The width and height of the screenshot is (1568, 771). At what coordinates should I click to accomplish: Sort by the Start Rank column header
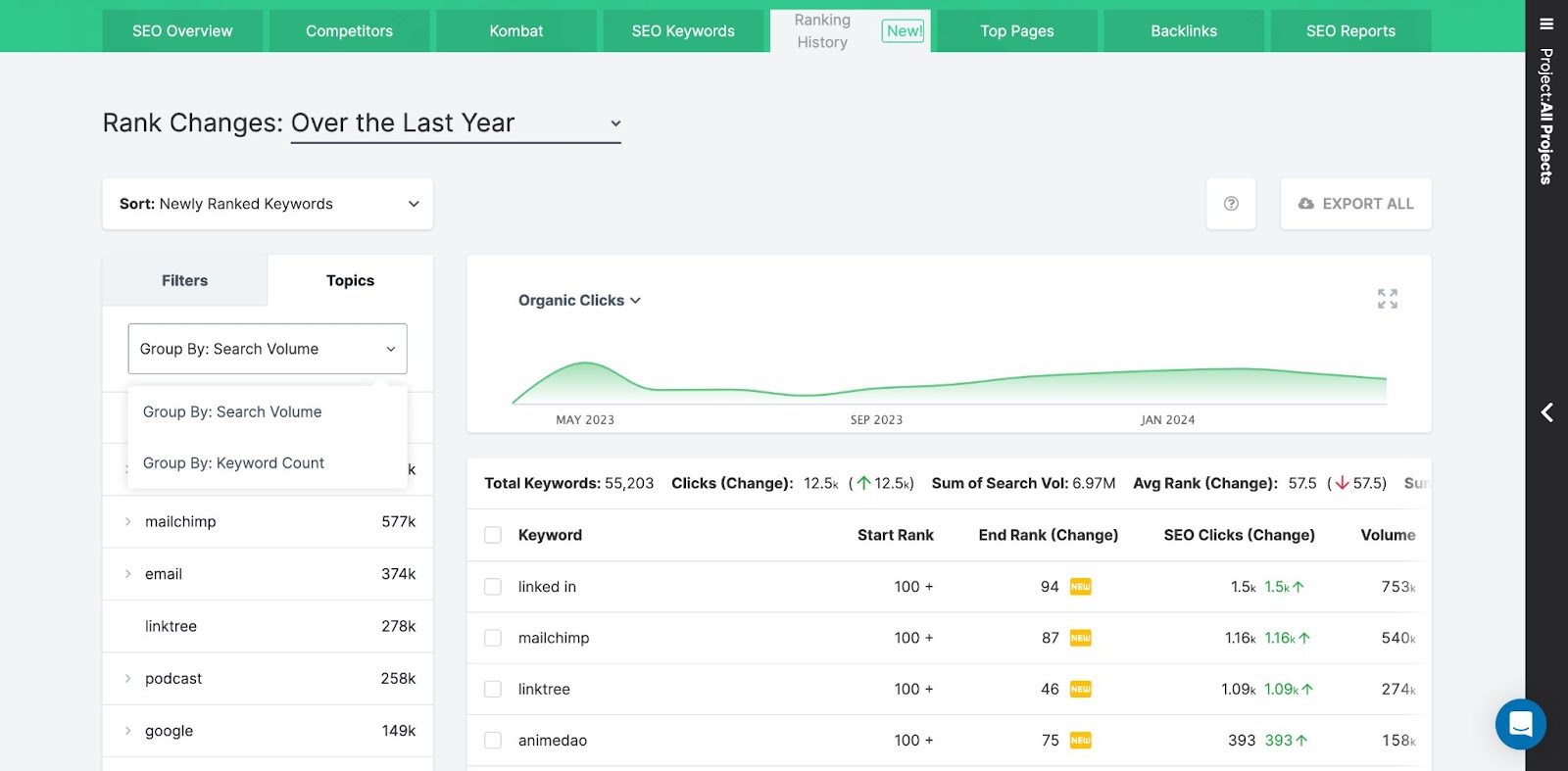tap(896, 535)
